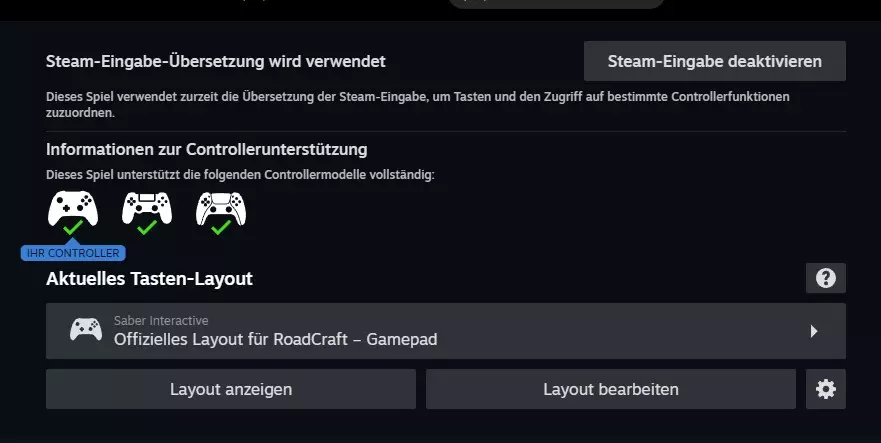Click the 'Aktuelles Tasten-Layout' heading
The image size is (881, 443).
[149, 279]
